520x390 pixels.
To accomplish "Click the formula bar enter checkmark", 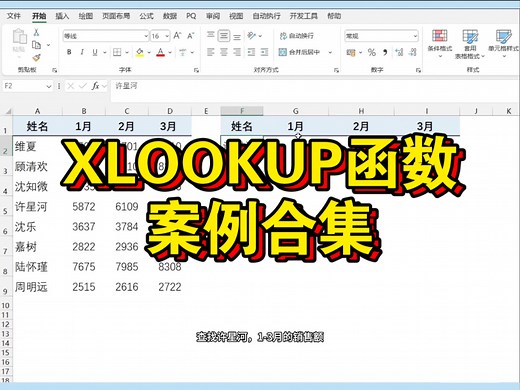I will pos(83,86).
